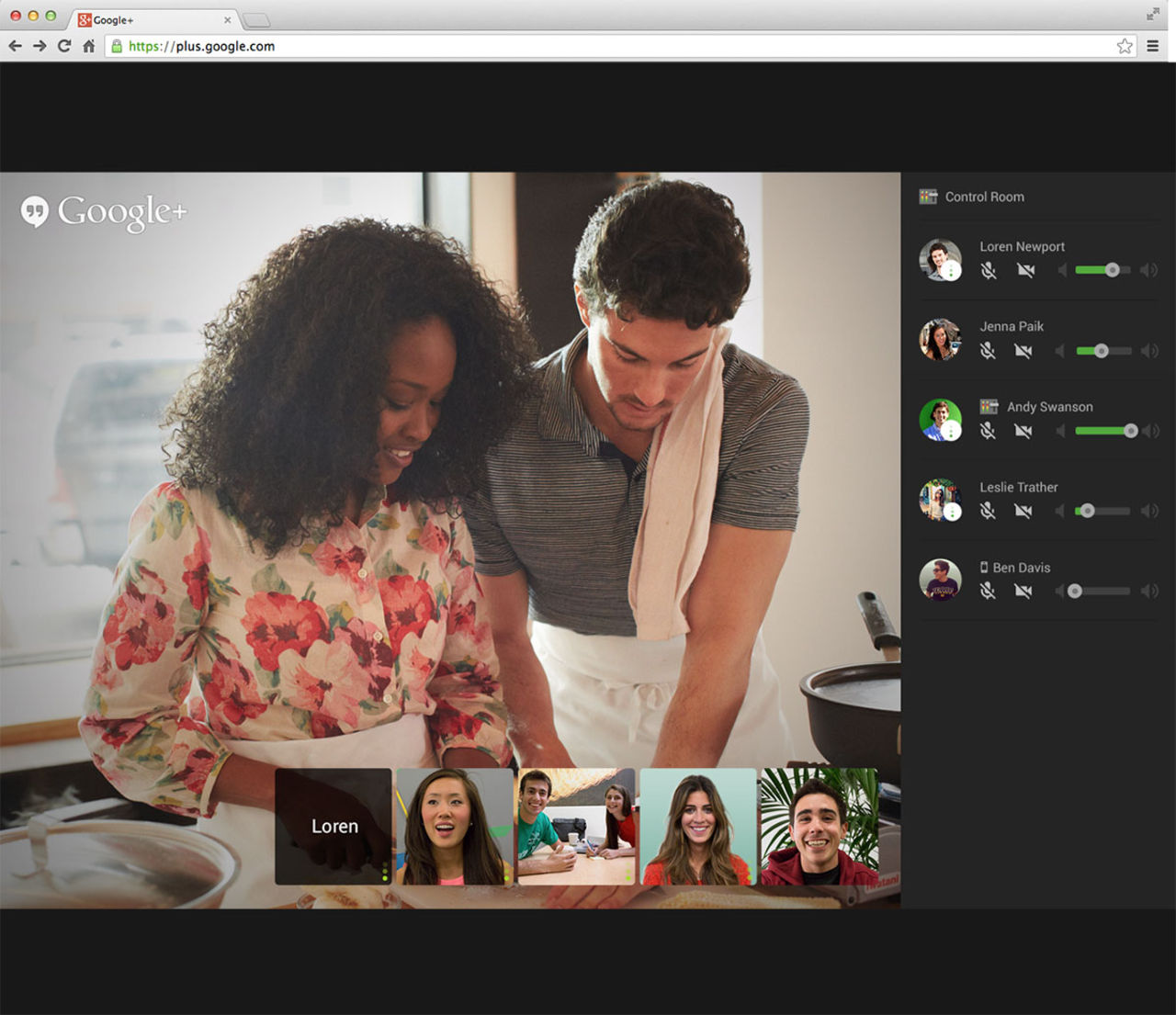Disable Jenna Paik's camera
This screenshot has height=1015, width=1176.
point(1023,351)
